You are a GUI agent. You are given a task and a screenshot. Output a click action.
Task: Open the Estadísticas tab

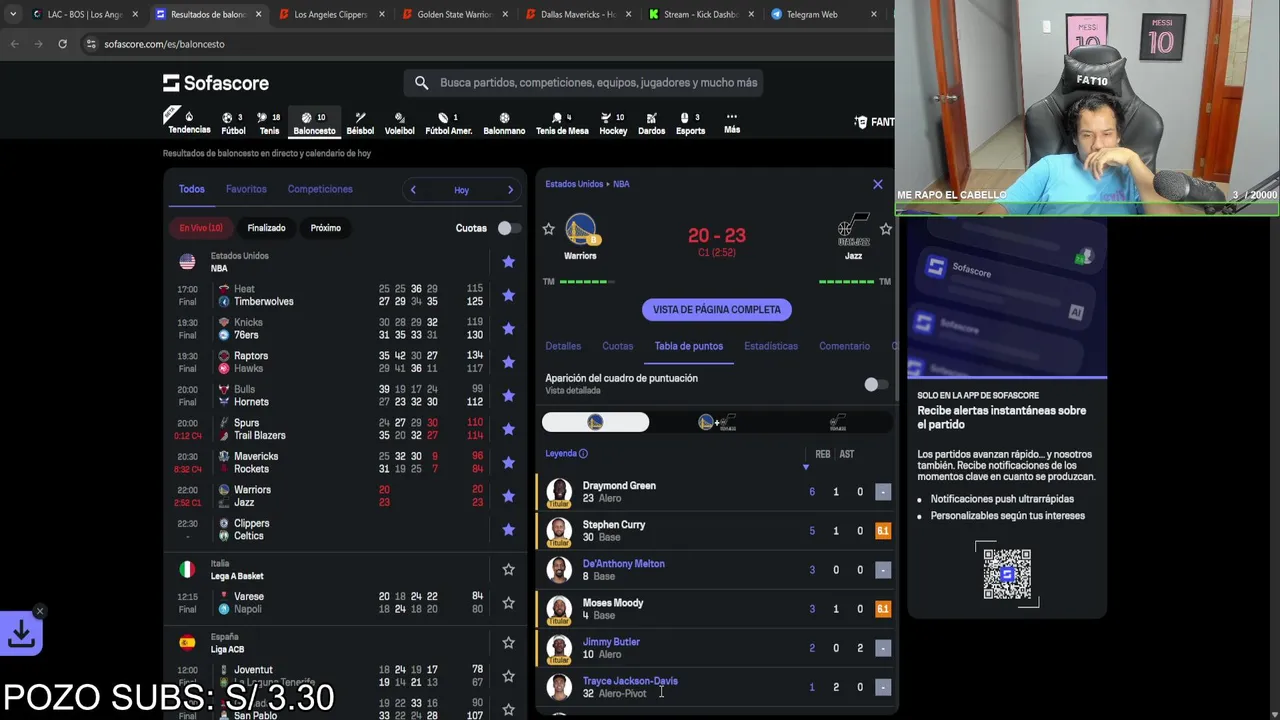tap(771, 346)
